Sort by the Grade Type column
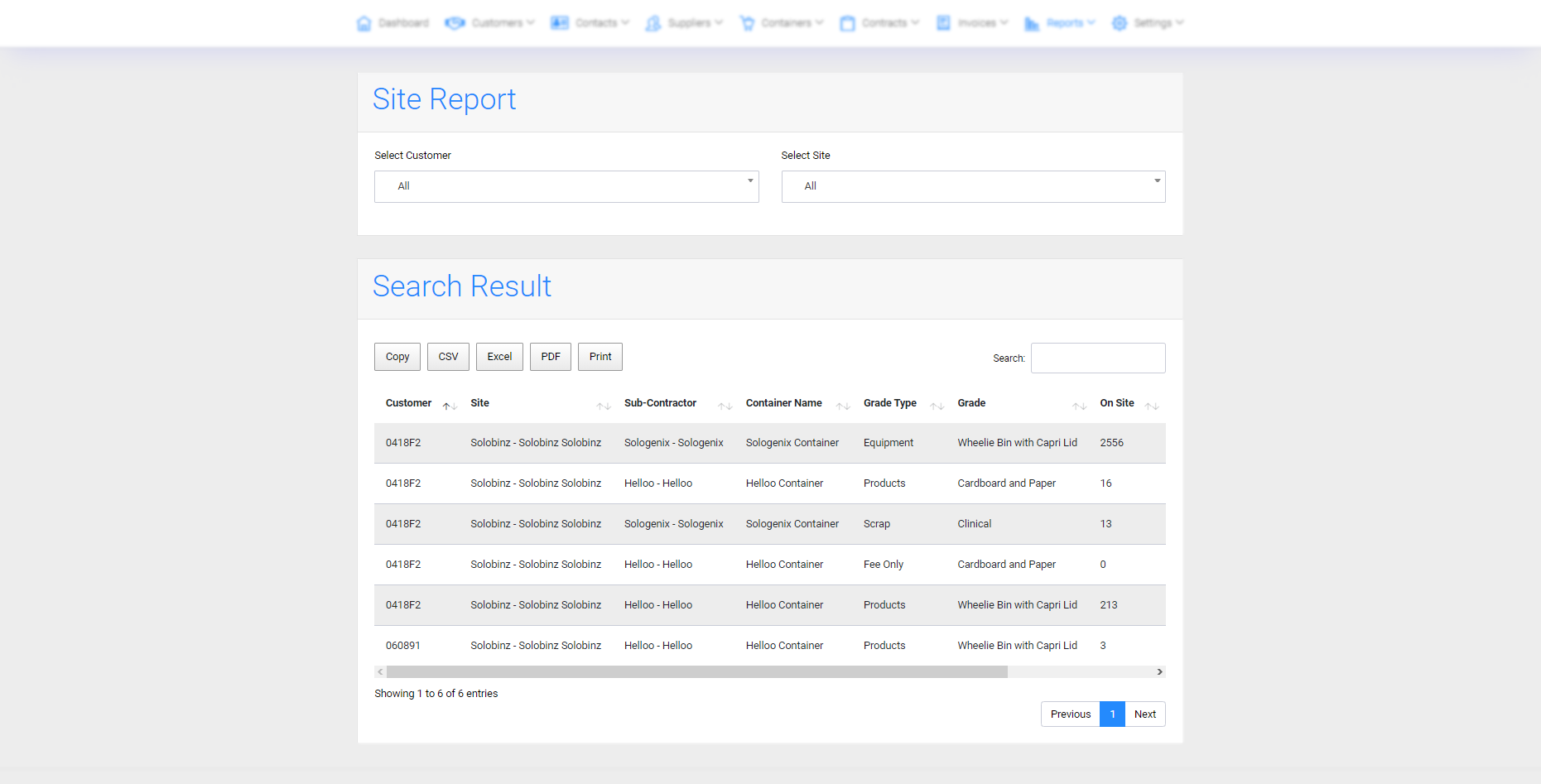1541x784 pixels. pos(890,403)
